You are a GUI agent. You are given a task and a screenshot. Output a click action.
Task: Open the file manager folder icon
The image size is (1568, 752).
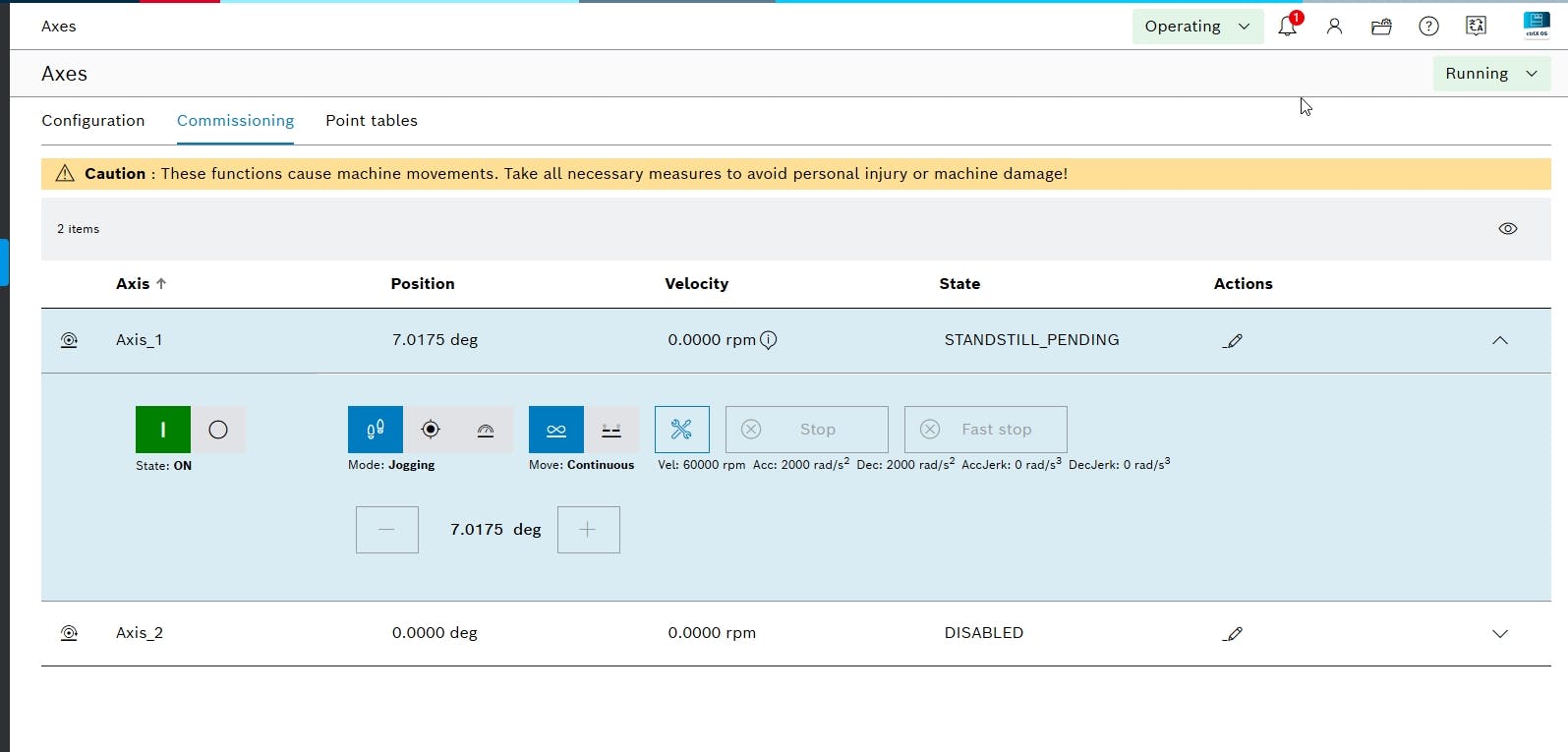(1381, 27)
